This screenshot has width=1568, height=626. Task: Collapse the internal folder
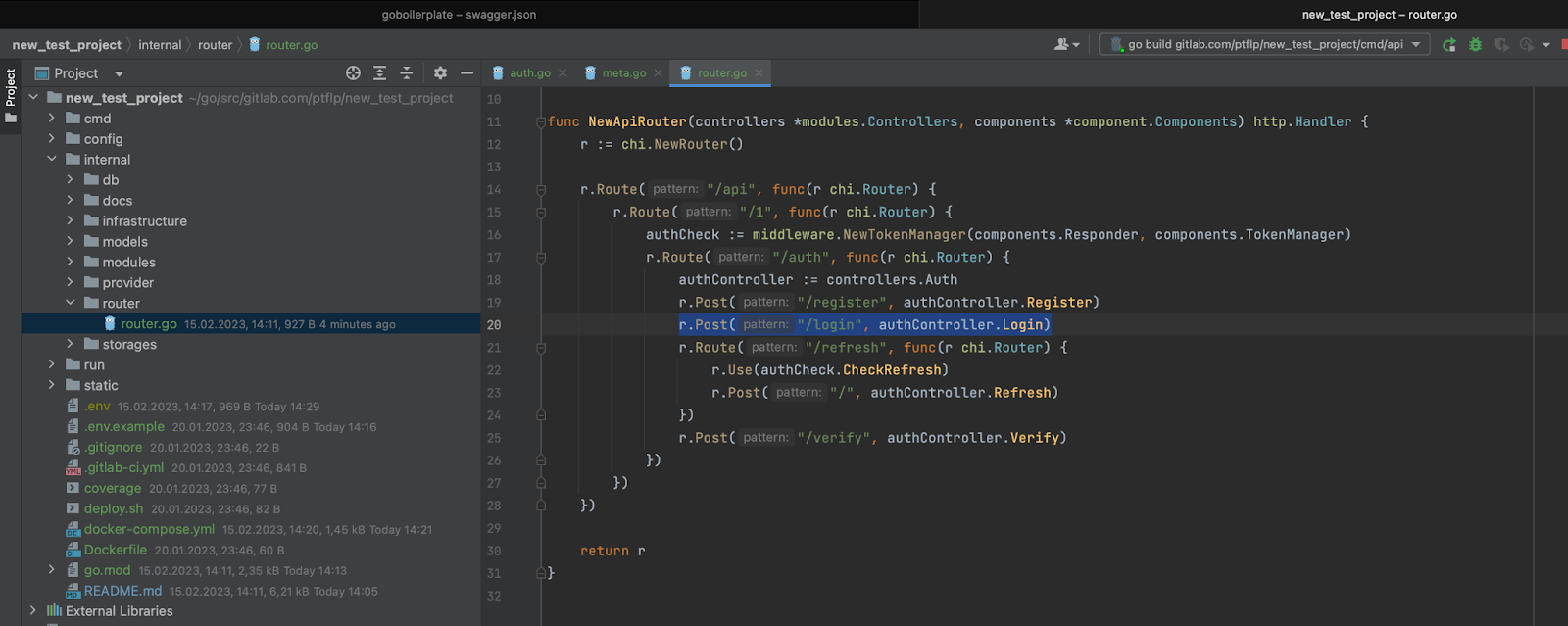click(52, 160)
